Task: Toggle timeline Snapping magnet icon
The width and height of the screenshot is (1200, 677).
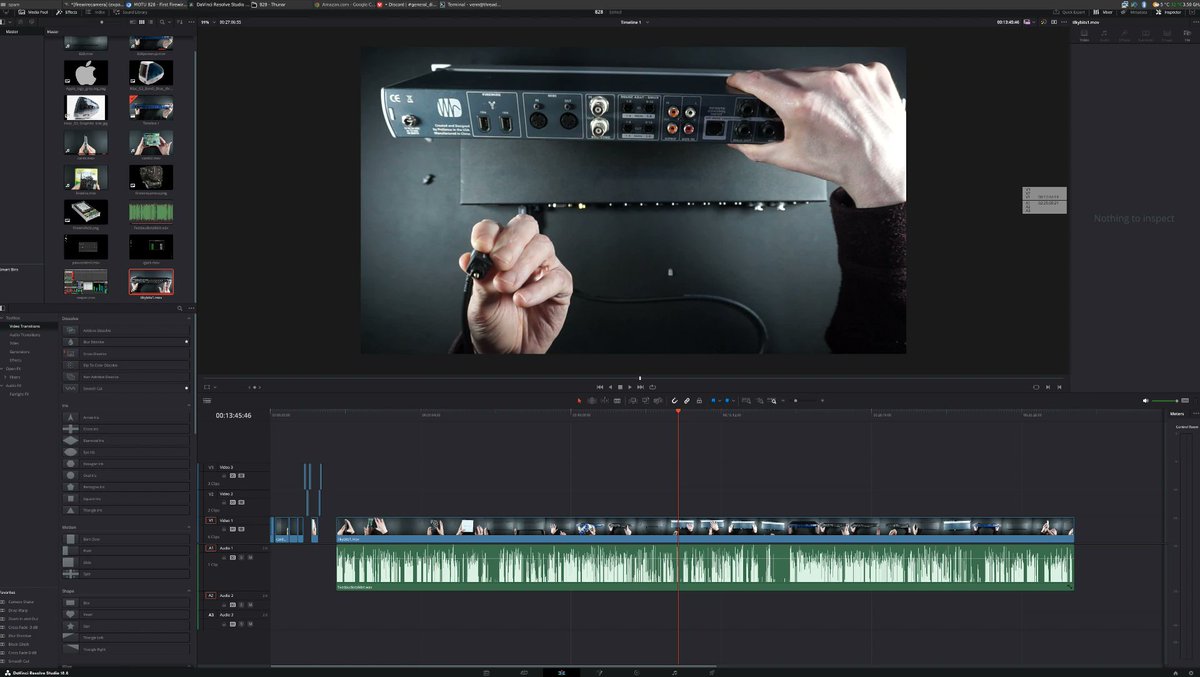Action: click(675, 400)
